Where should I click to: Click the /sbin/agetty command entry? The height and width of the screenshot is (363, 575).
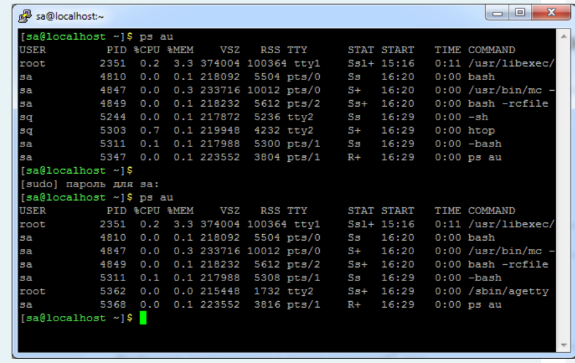[x=508, y=292]
